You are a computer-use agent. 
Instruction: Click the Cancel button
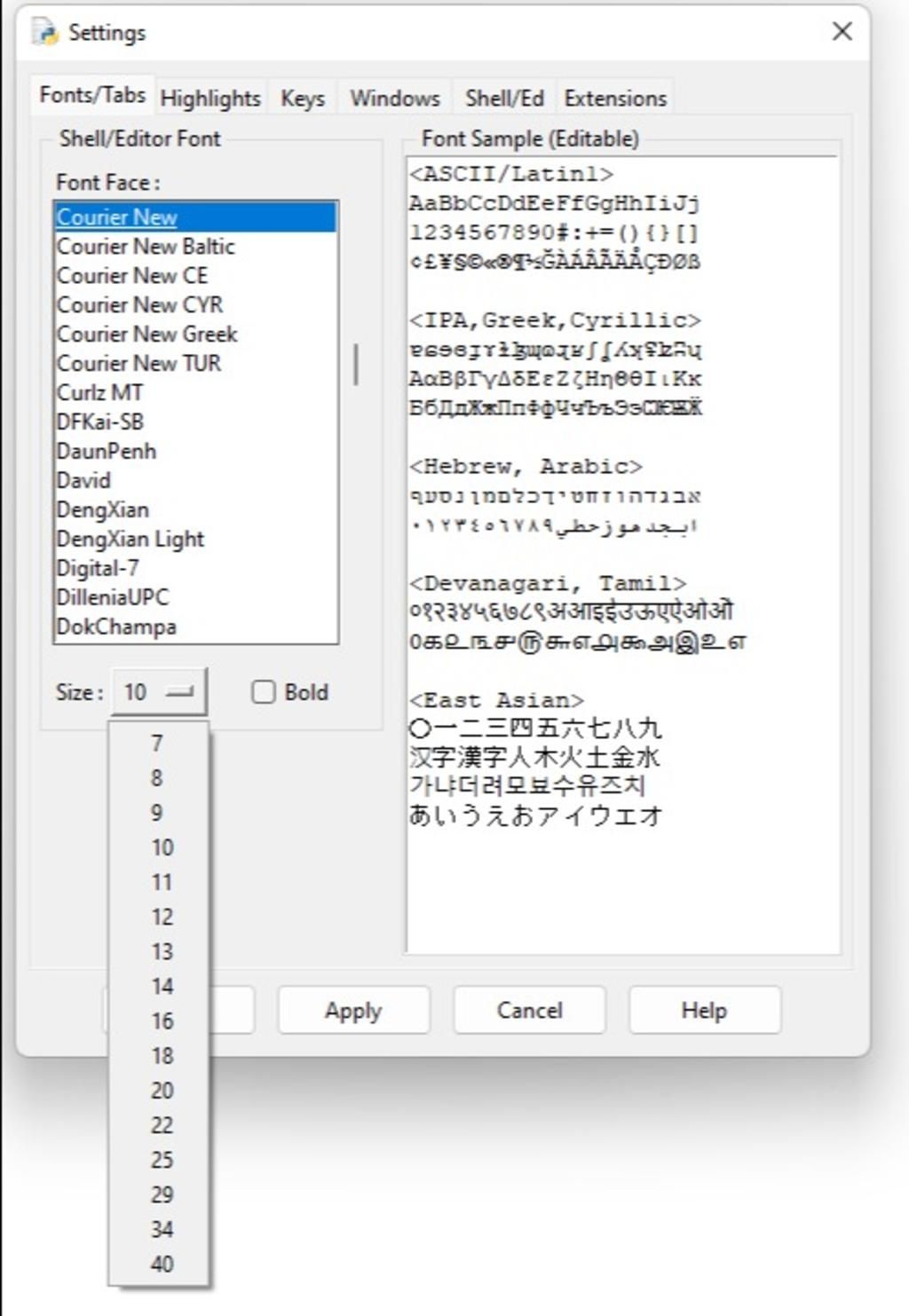(529, 1010)
